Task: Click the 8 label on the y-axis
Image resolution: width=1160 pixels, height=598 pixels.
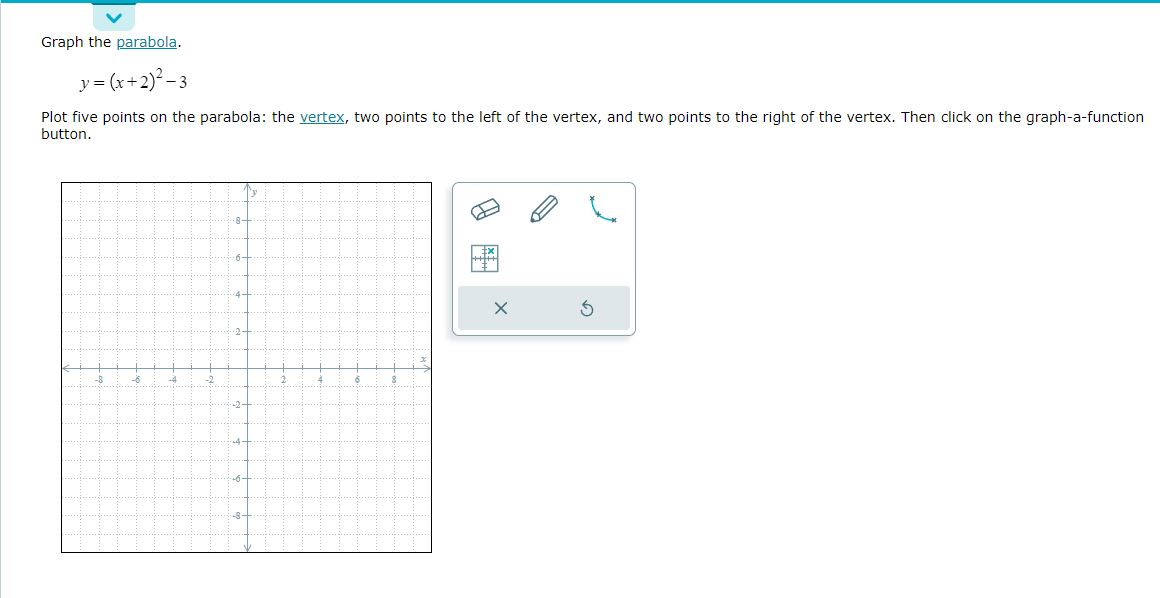Action: coord(238,221)
